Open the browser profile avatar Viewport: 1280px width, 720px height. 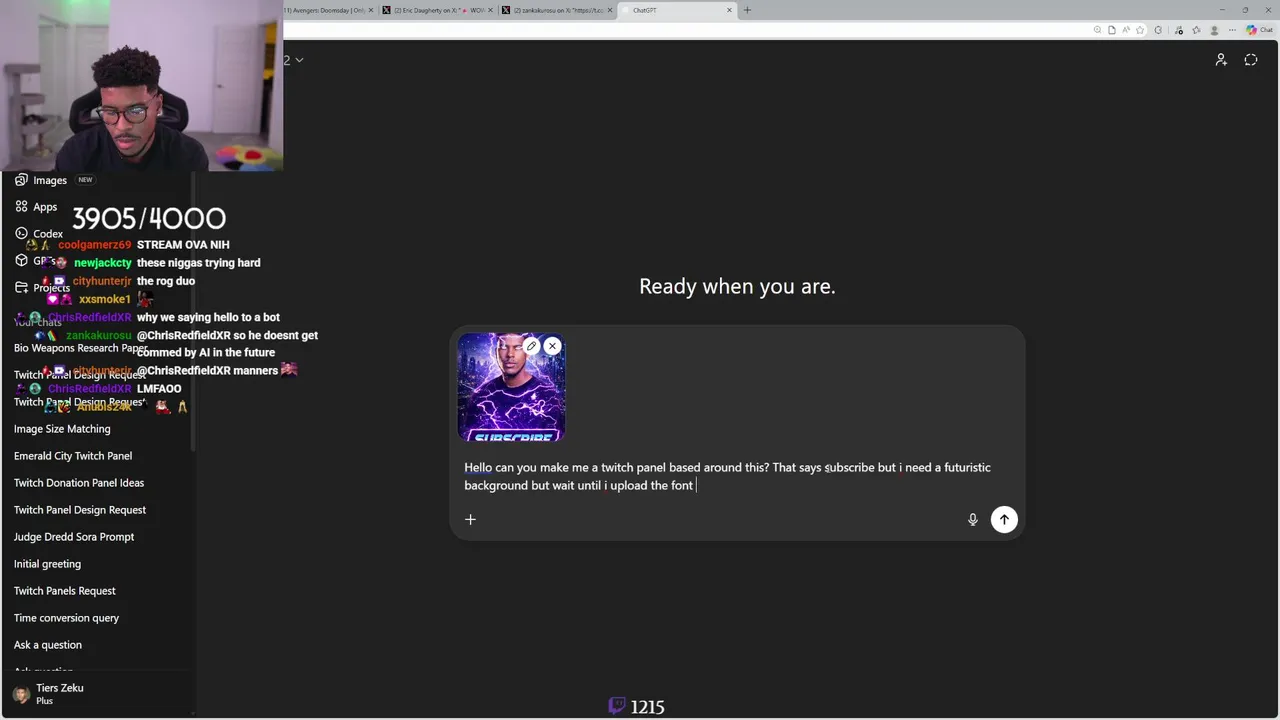(x=1214, y=30)
